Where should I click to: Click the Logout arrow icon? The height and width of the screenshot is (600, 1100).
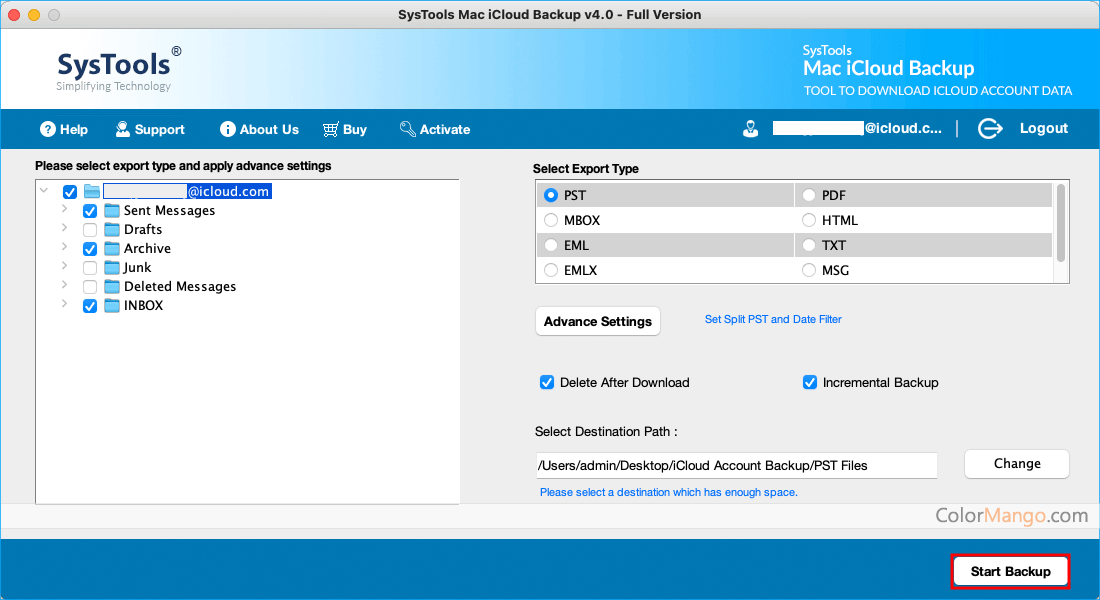pyautogui.click(x=990, y=128)
